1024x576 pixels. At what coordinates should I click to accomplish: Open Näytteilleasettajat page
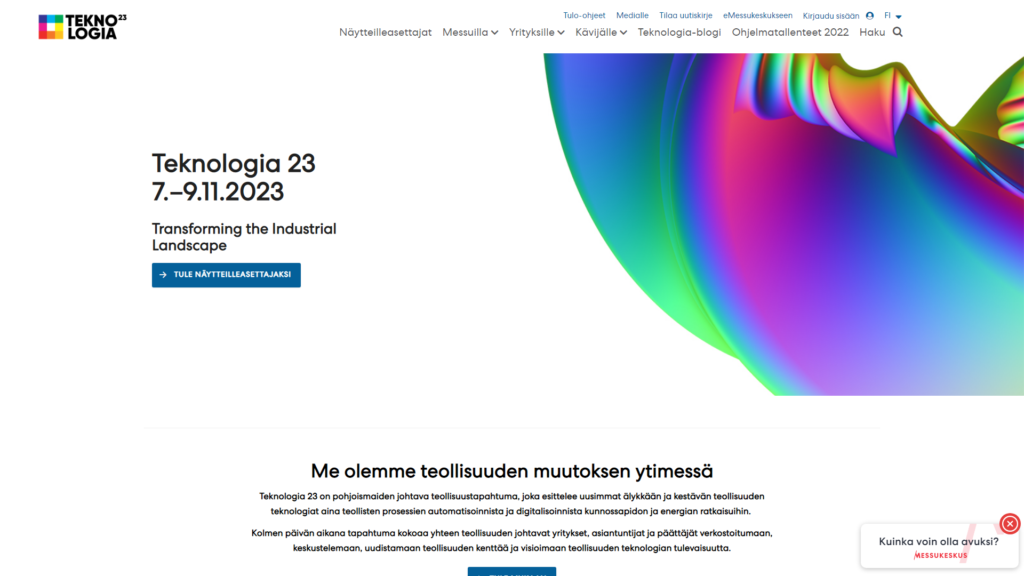point(385,32)
